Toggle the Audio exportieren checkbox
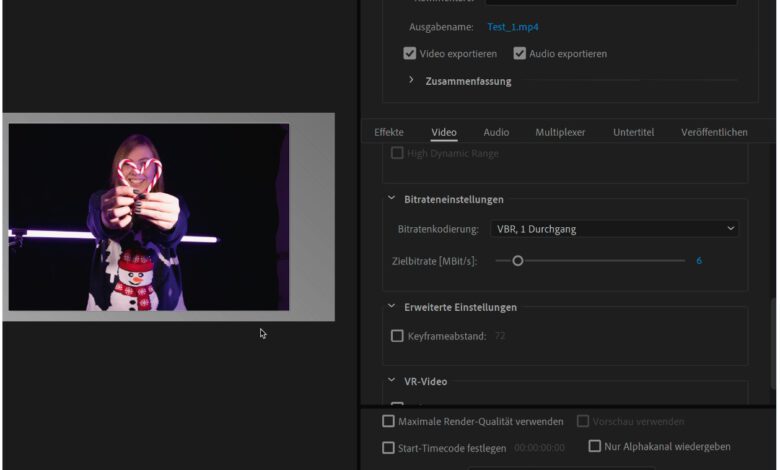The height and width of the screenshot is (470, 780). [520, 54]
